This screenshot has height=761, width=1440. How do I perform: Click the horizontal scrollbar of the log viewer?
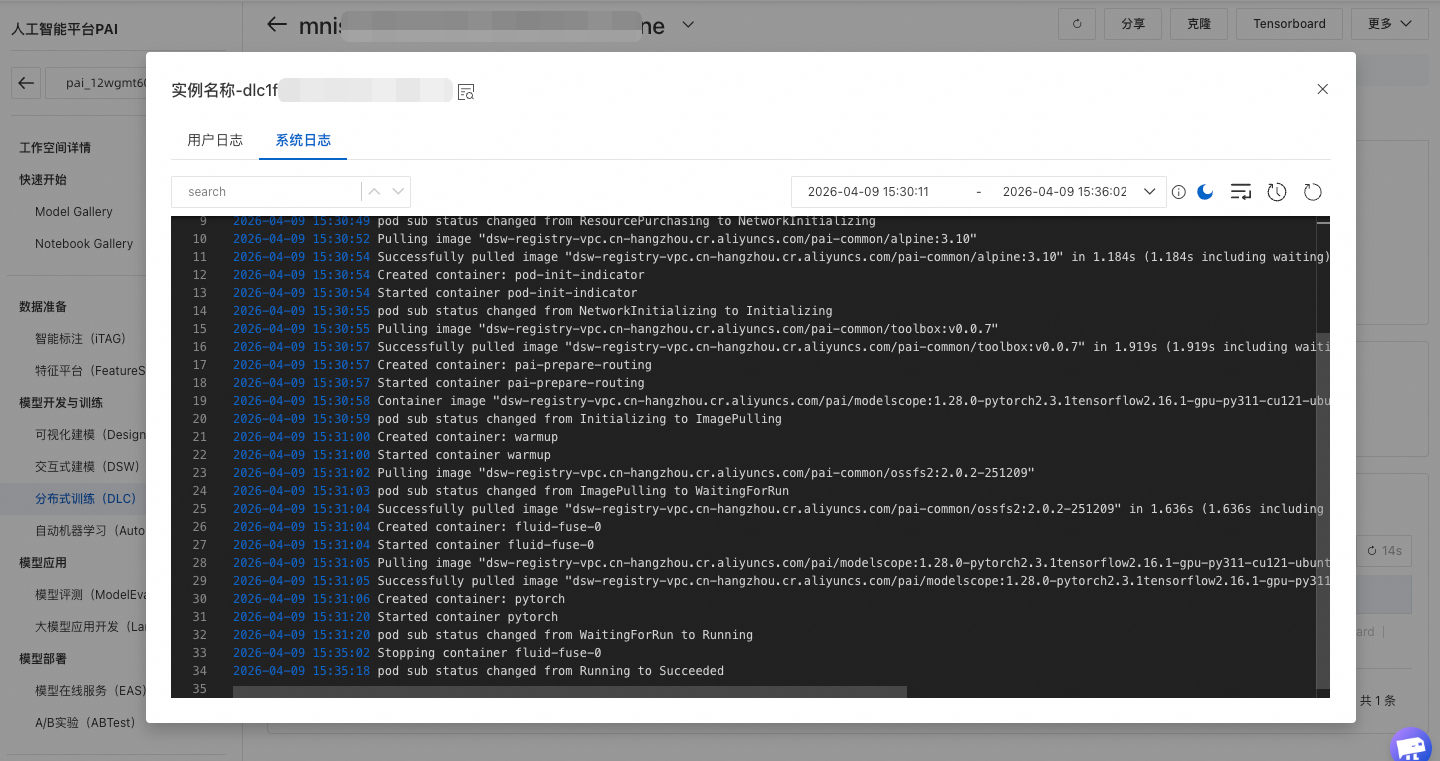(x=570, y=692)
